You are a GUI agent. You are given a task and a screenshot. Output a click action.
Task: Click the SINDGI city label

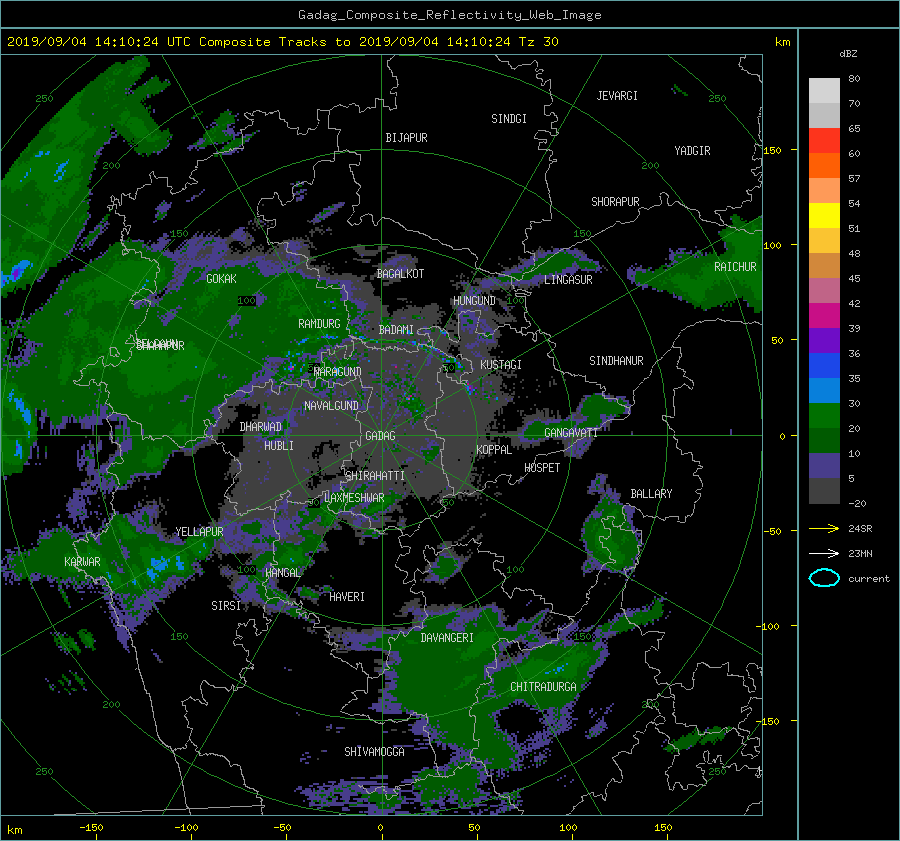point(509,119)
